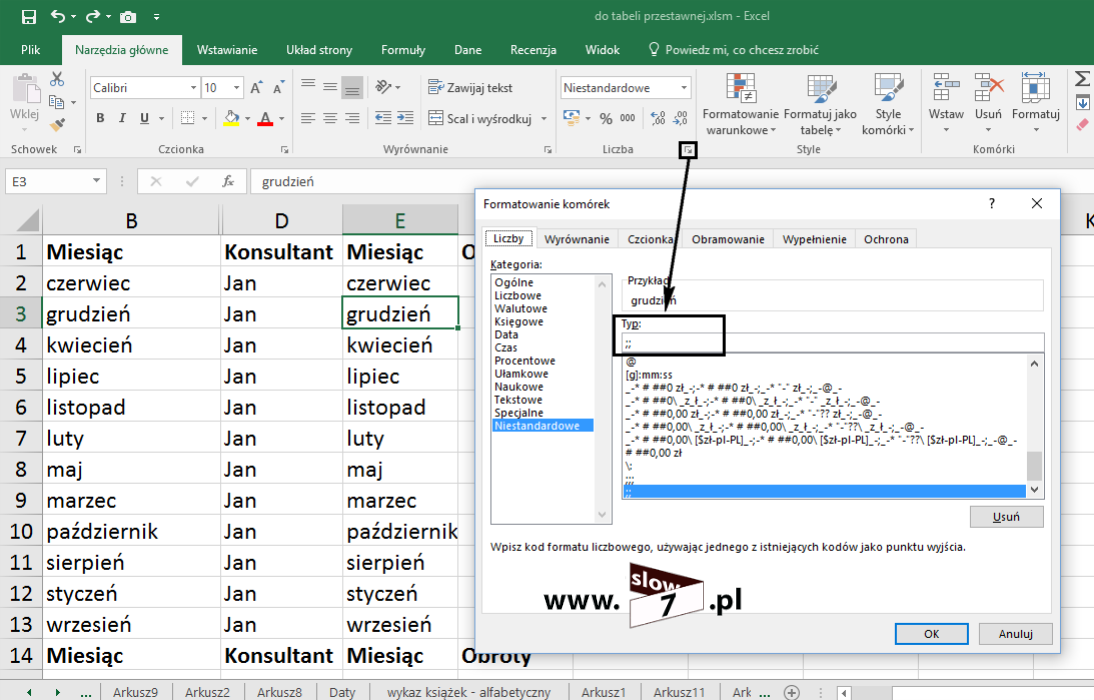Click the camera icon in quick access toolbar
Viewport: 1094px width, 700px height.
pyautogui.click(x=128, y=17)
